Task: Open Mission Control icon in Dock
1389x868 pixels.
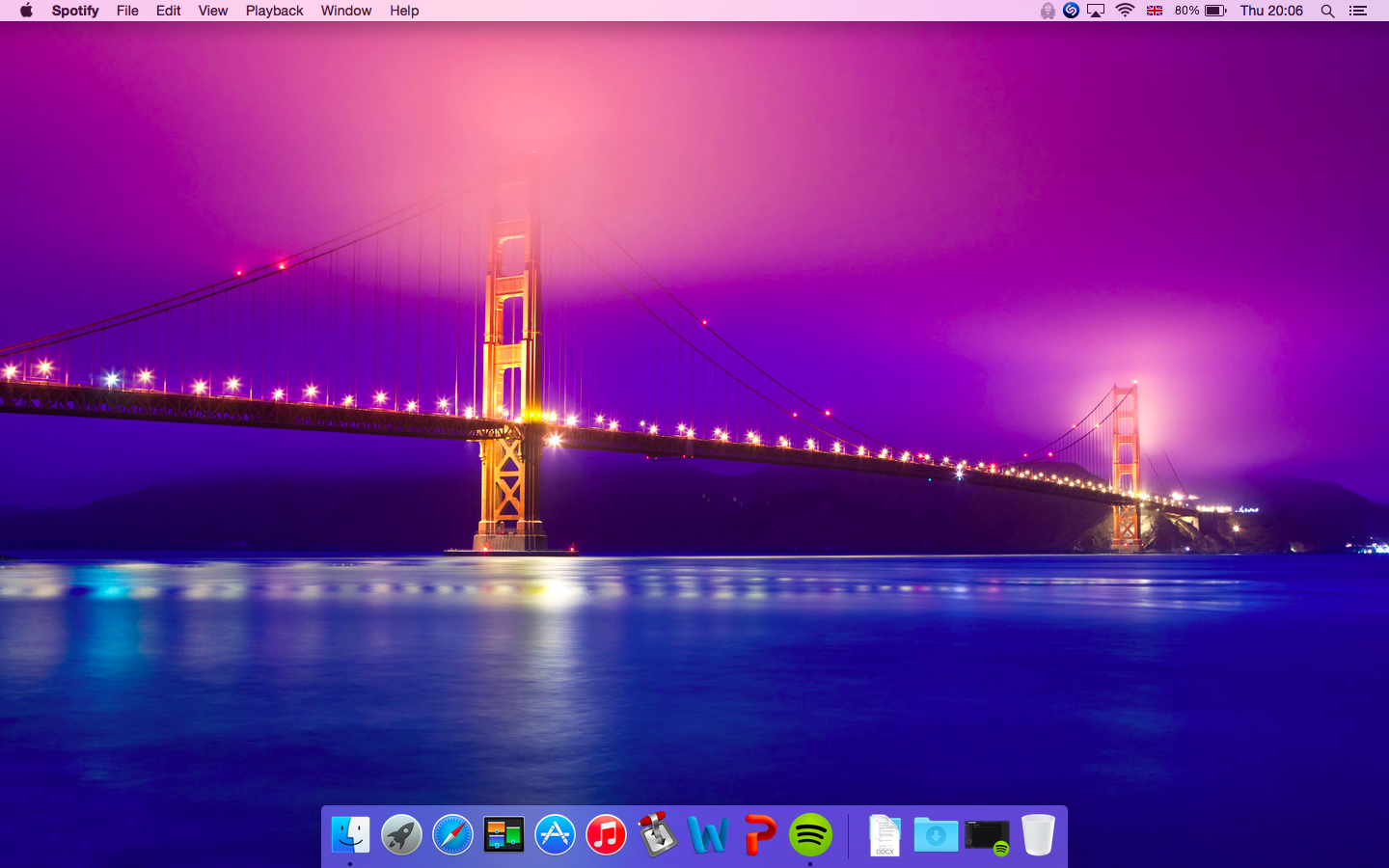Action: pyautogui.click(x=504, y=834)
